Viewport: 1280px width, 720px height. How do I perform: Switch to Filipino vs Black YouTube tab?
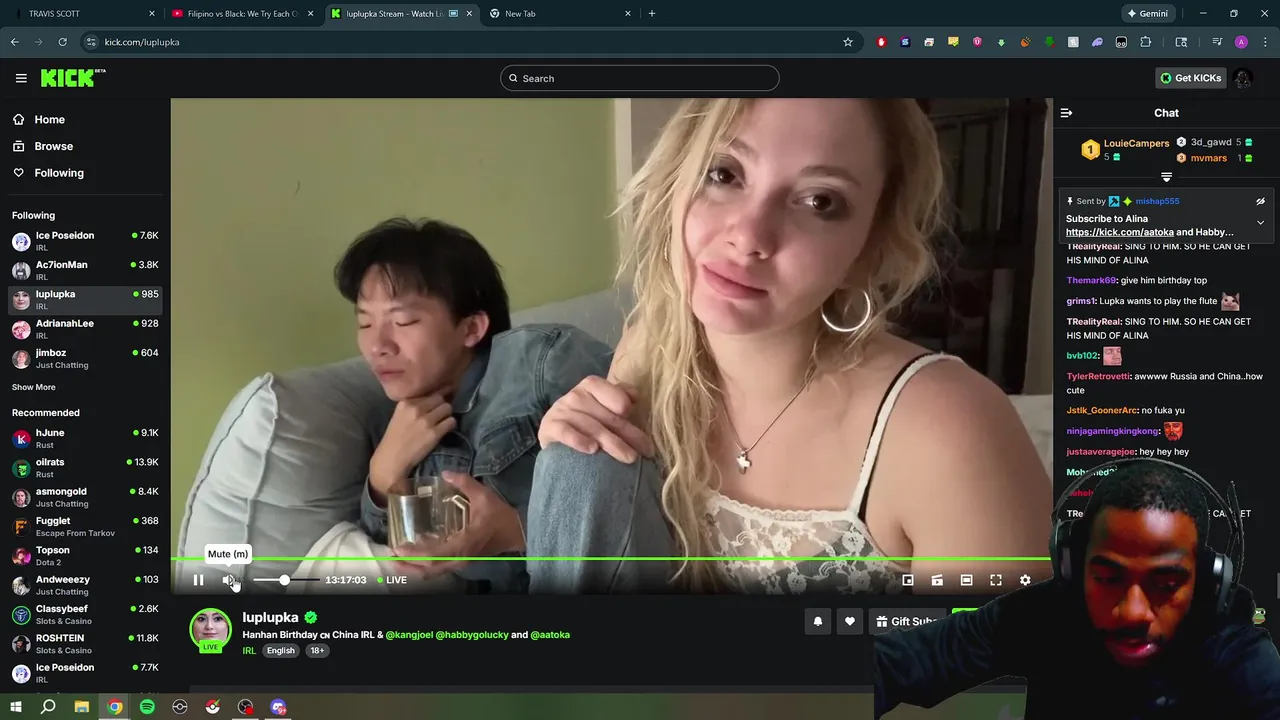(243, 13)
